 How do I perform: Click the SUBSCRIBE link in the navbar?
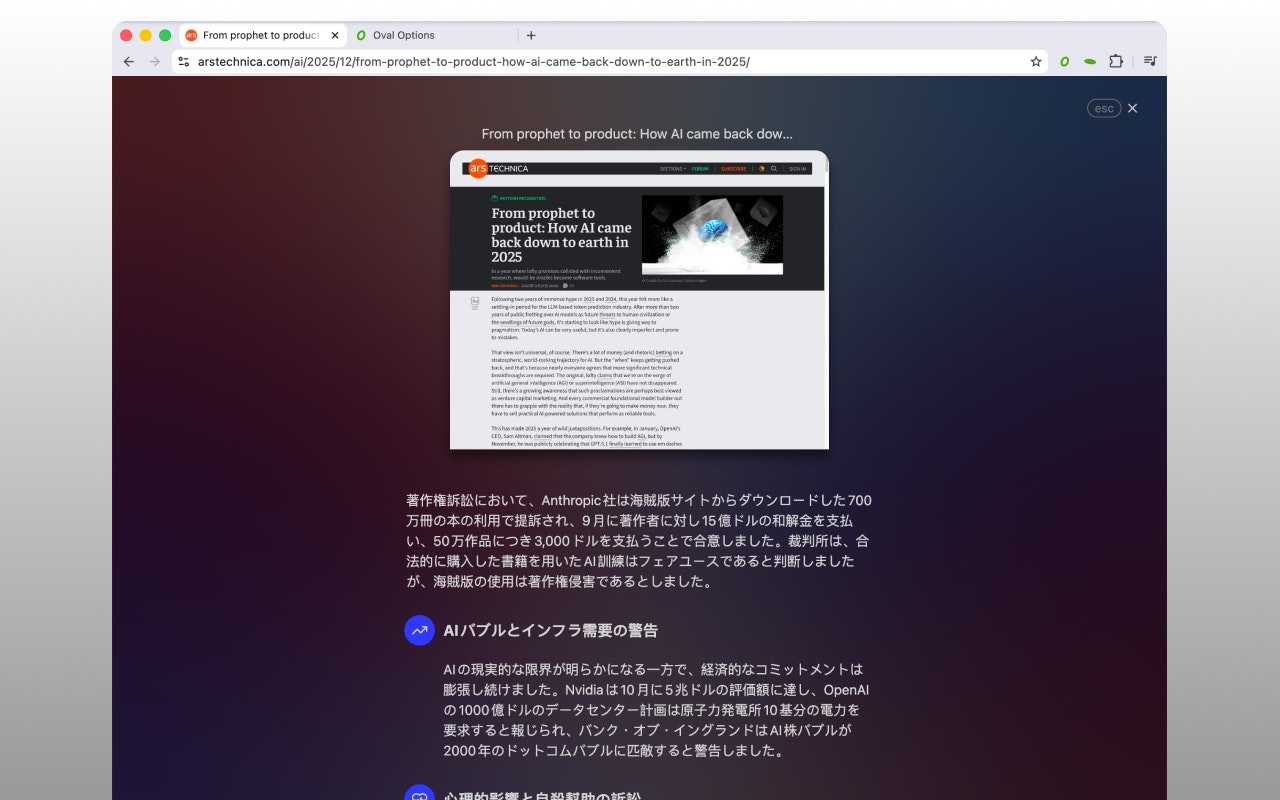point(734,169)
